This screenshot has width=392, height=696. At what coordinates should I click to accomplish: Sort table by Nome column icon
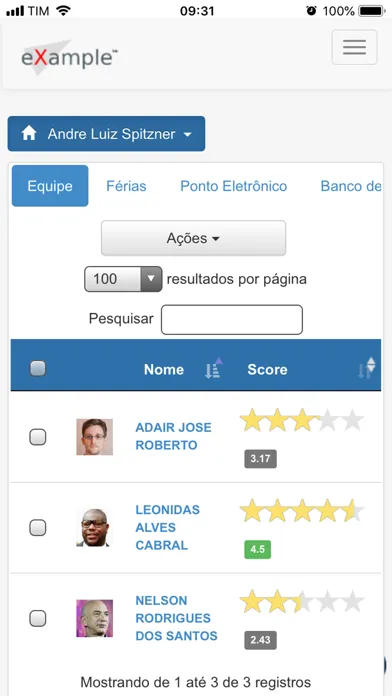[x=214, y=368]
